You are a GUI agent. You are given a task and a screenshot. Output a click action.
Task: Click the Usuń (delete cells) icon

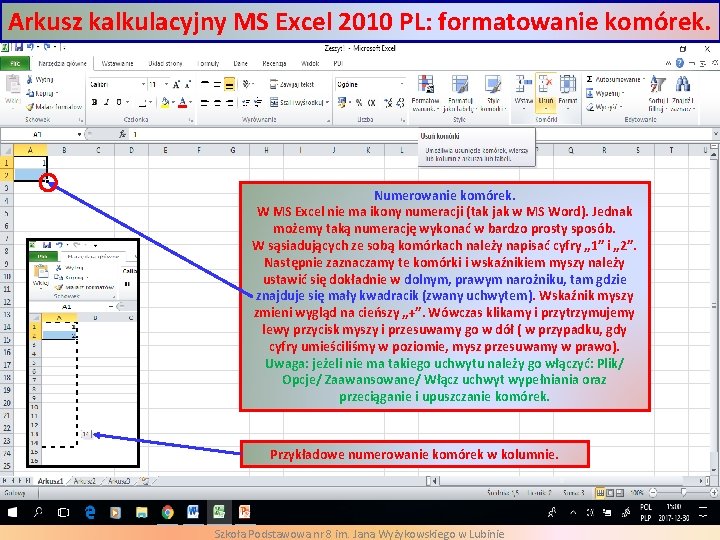point(546,84)
